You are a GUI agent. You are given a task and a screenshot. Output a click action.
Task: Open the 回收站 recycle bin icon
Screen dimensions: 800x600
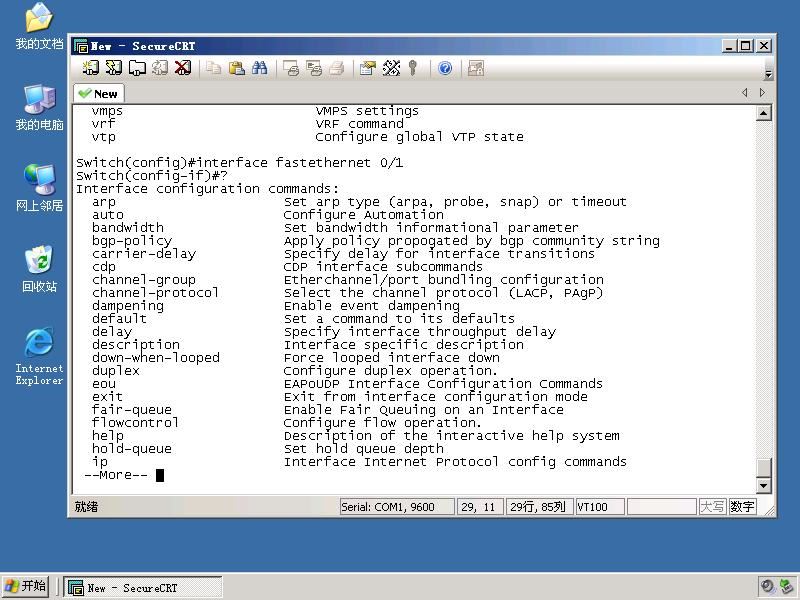(x=39, y=269)
